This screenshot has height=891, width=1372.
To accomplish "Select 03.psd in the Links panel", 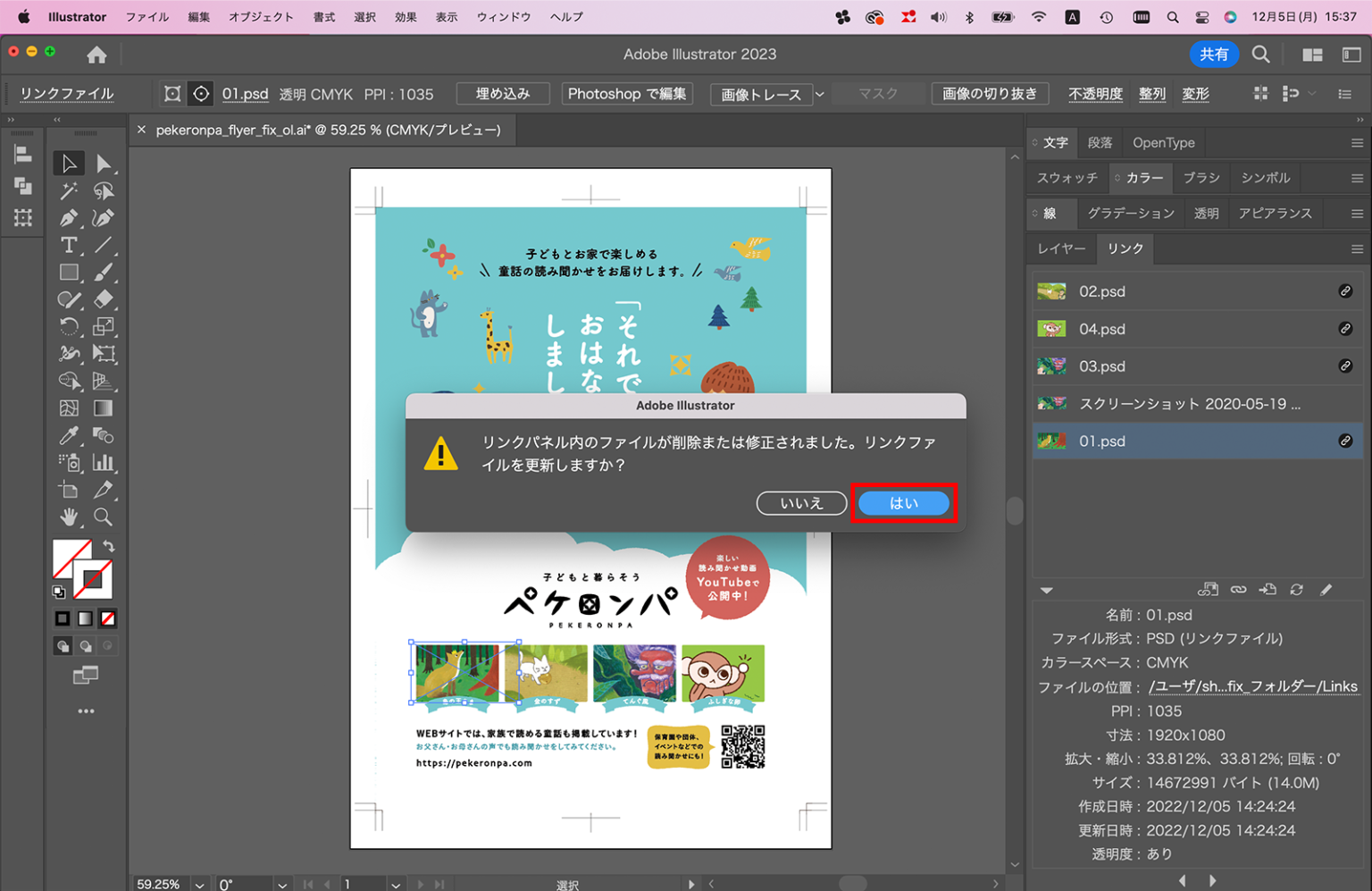I will [1102, 366].
